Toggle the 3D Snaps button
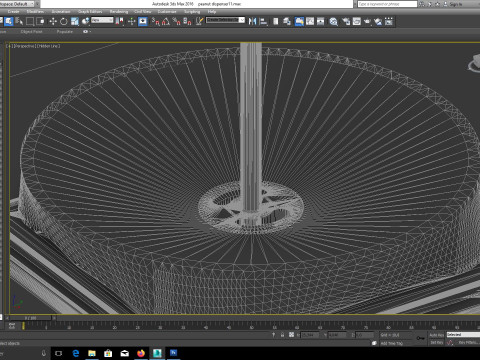The image size is (480, 360). click(156, 22)
